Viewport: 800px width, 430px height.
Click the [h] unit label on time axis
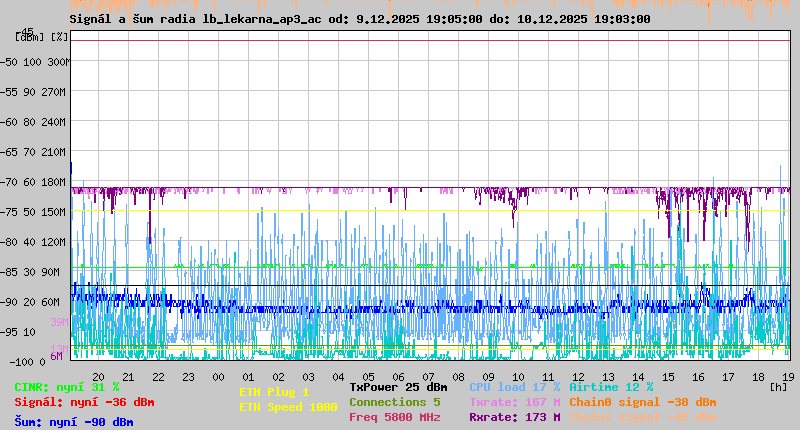pos(778,386)
